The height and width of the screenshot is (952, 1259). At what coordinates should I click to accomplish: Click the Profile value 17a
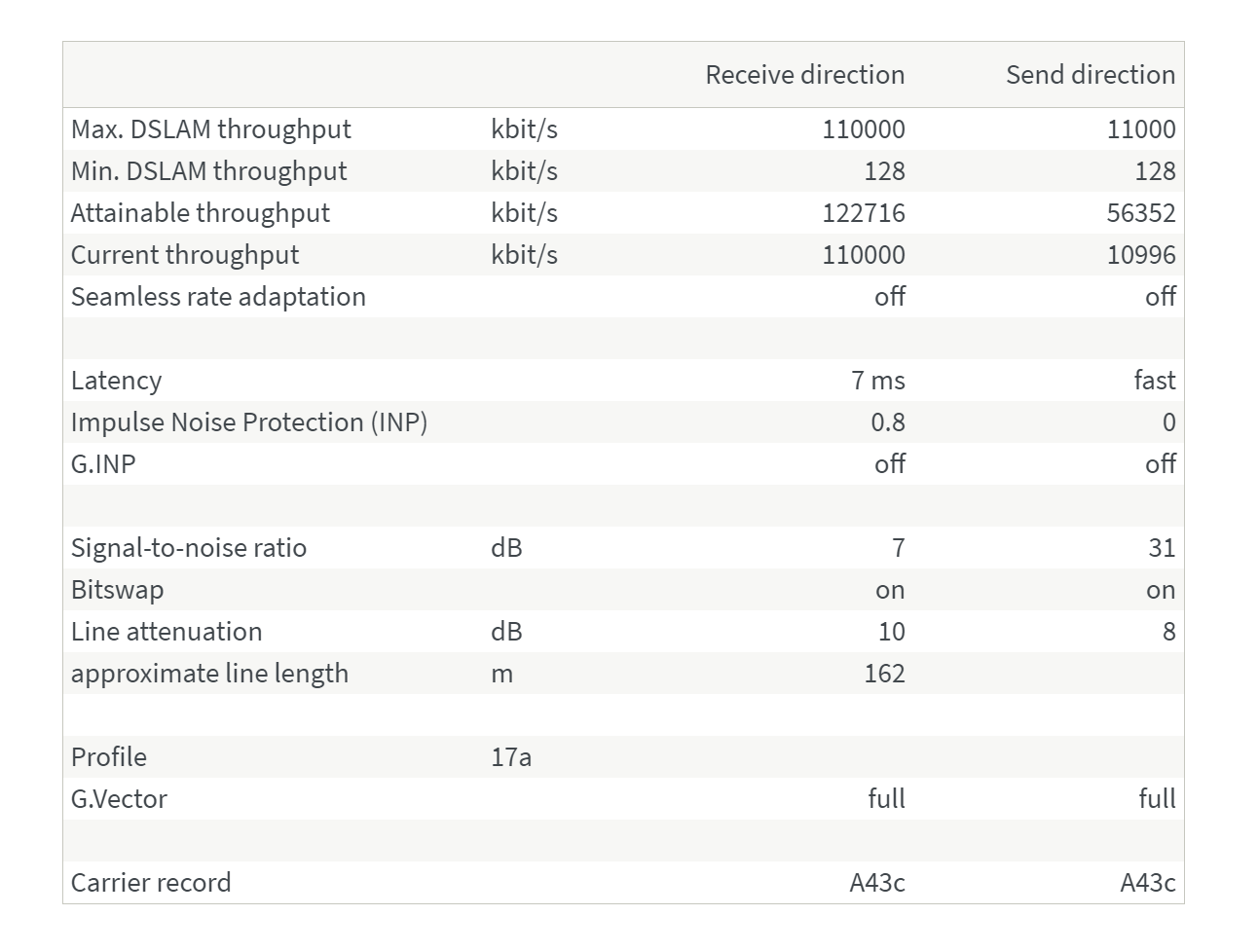click(511, 757)
